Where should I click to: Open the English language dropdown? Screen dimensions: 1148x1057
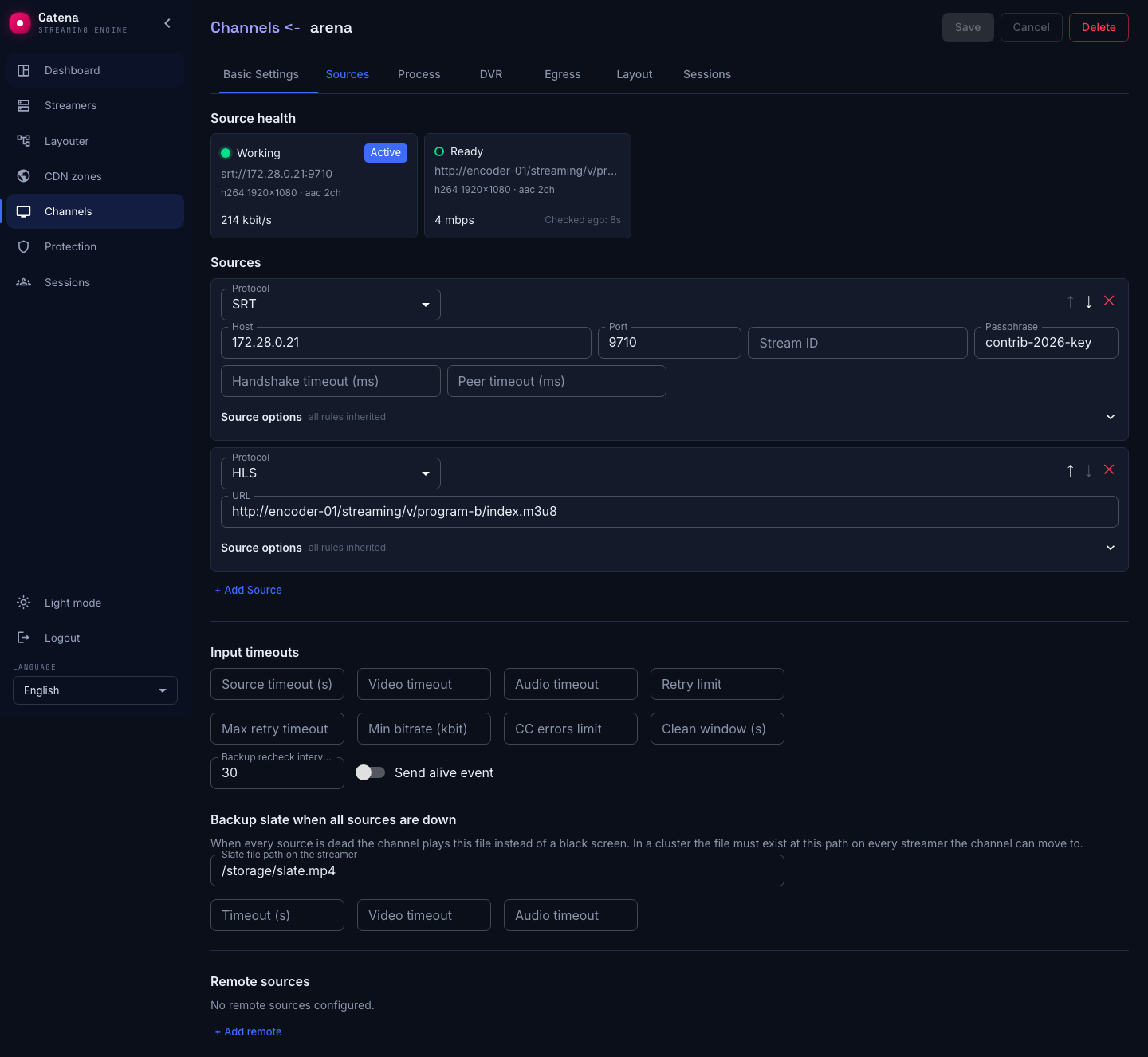coord(95,690)
